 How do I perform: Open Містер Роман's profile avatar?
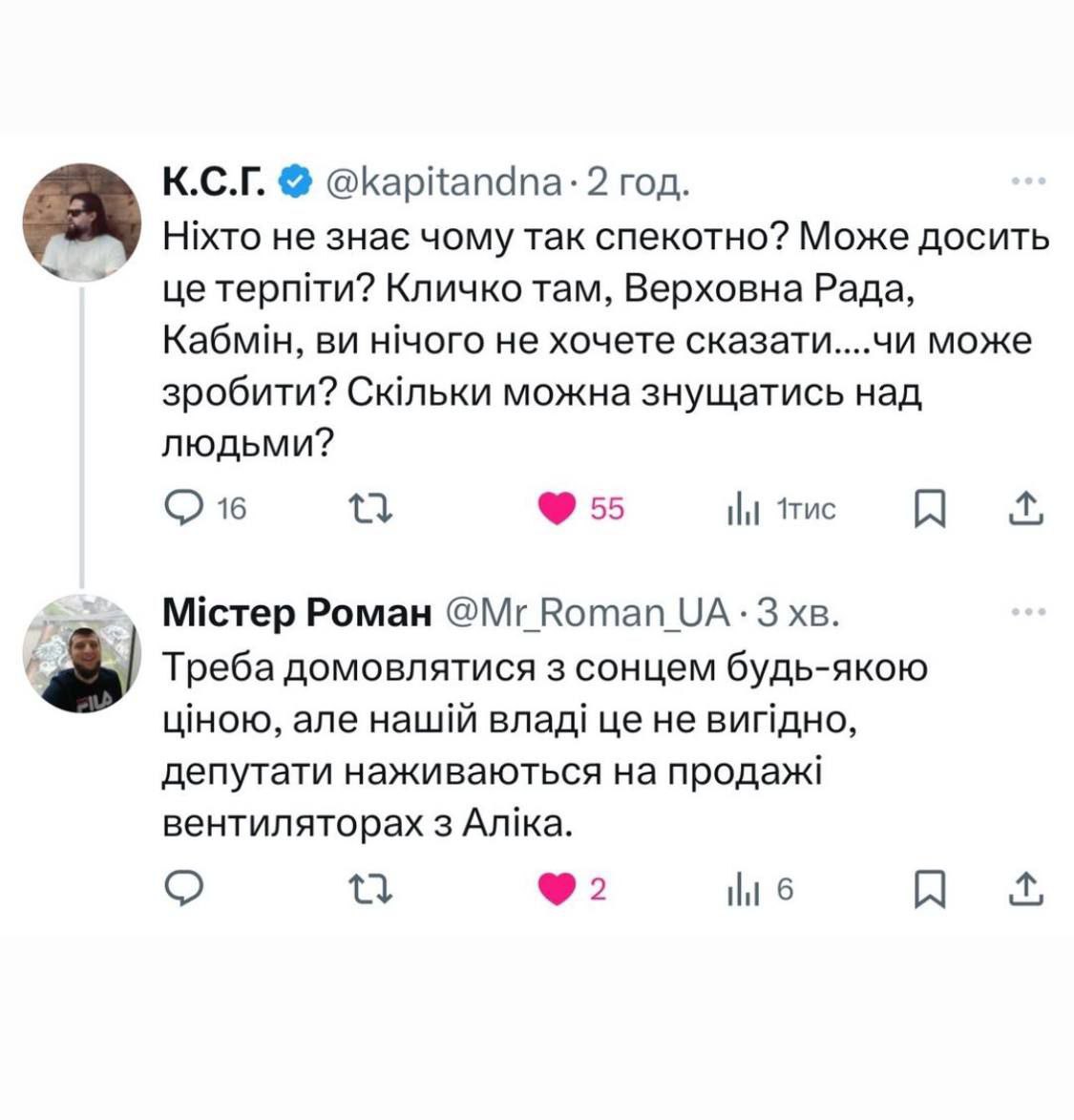82,655
